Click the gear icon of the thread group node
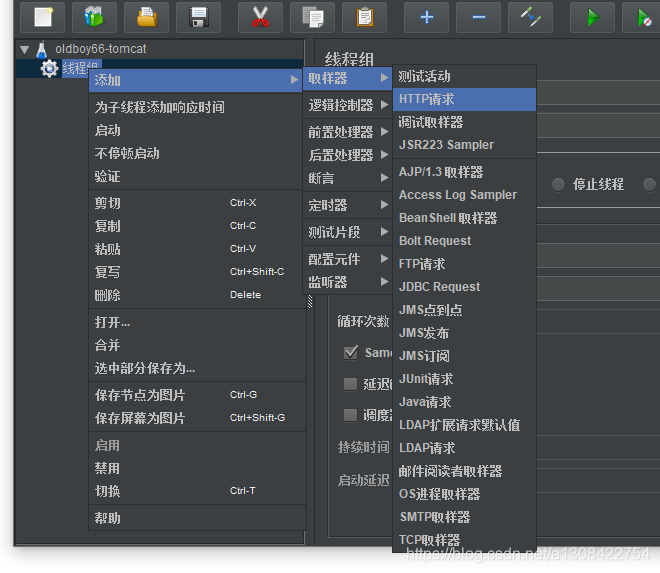 (49, 68)
